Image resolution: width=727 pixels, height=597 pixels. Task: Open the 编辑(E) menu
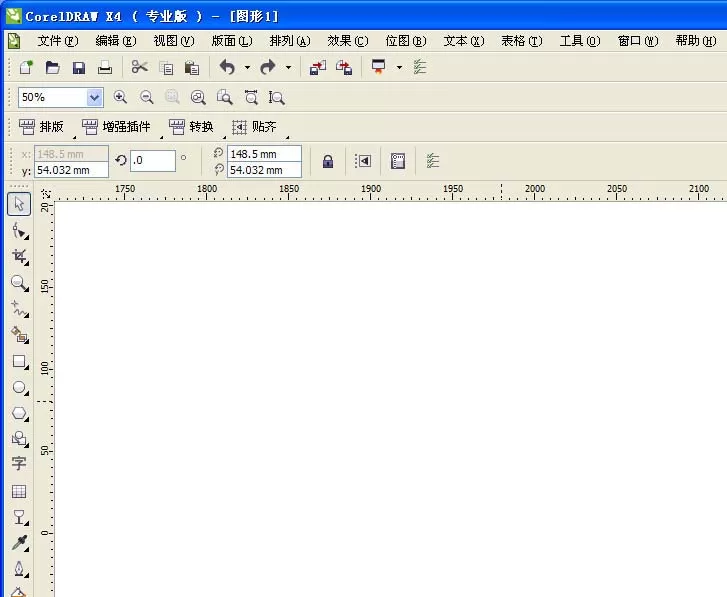click(116, 41)
